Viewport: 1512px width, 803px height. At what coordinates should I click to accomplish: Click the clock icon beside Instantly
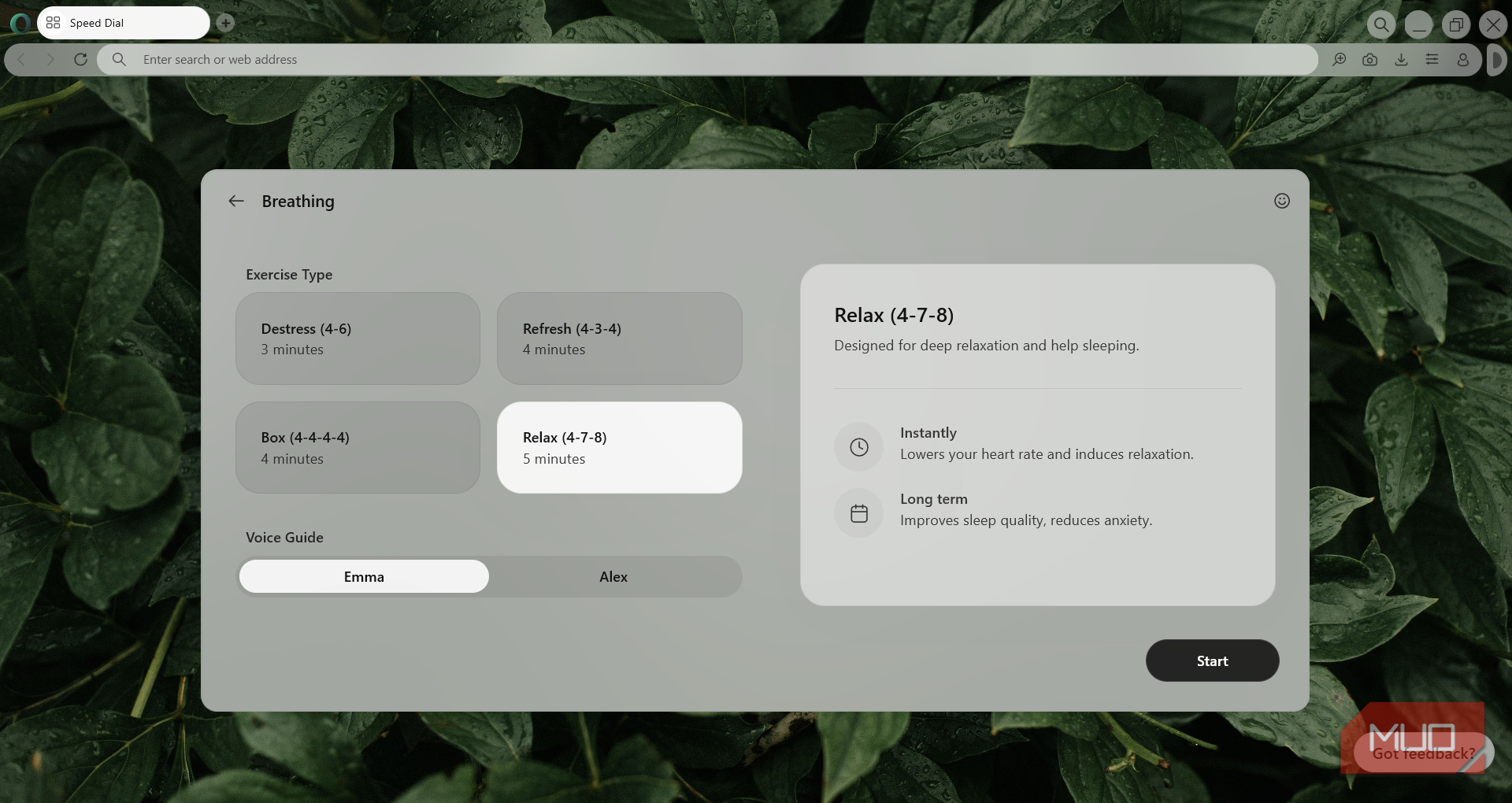coord(859,447)
